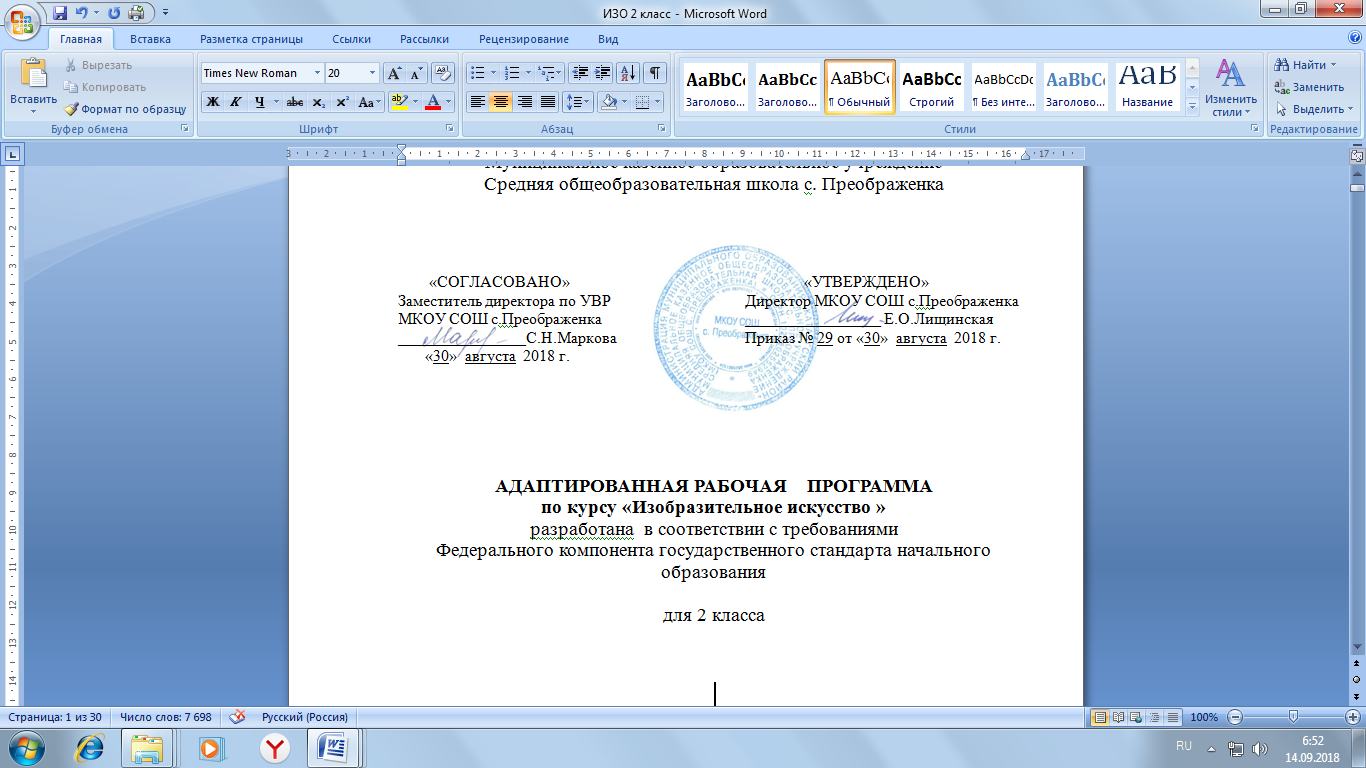Open Yandex browser from taskbar

[x=275, y=748]
